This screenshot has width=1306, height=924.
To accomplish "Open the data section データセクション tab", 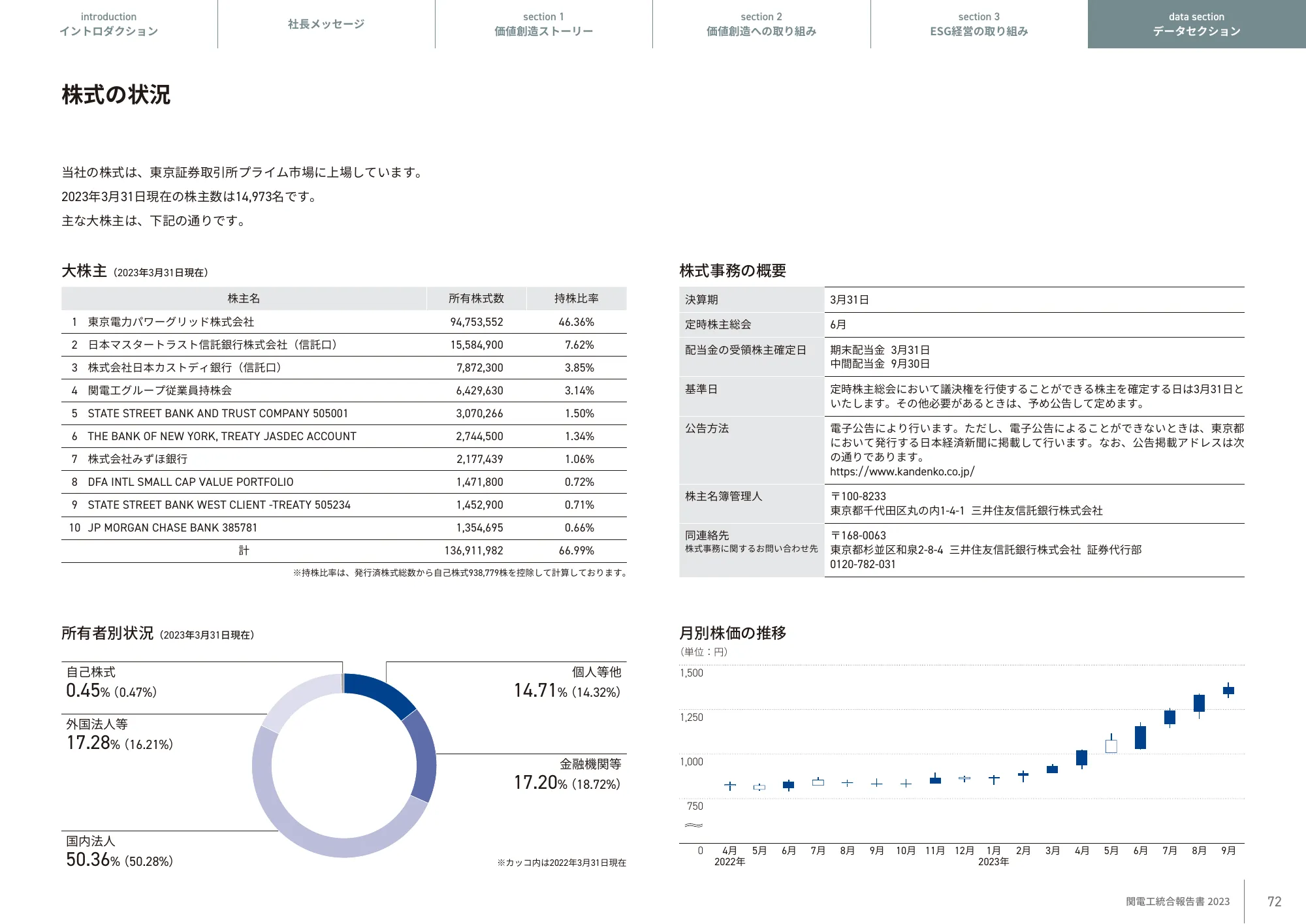I will tap(1196, 24).
